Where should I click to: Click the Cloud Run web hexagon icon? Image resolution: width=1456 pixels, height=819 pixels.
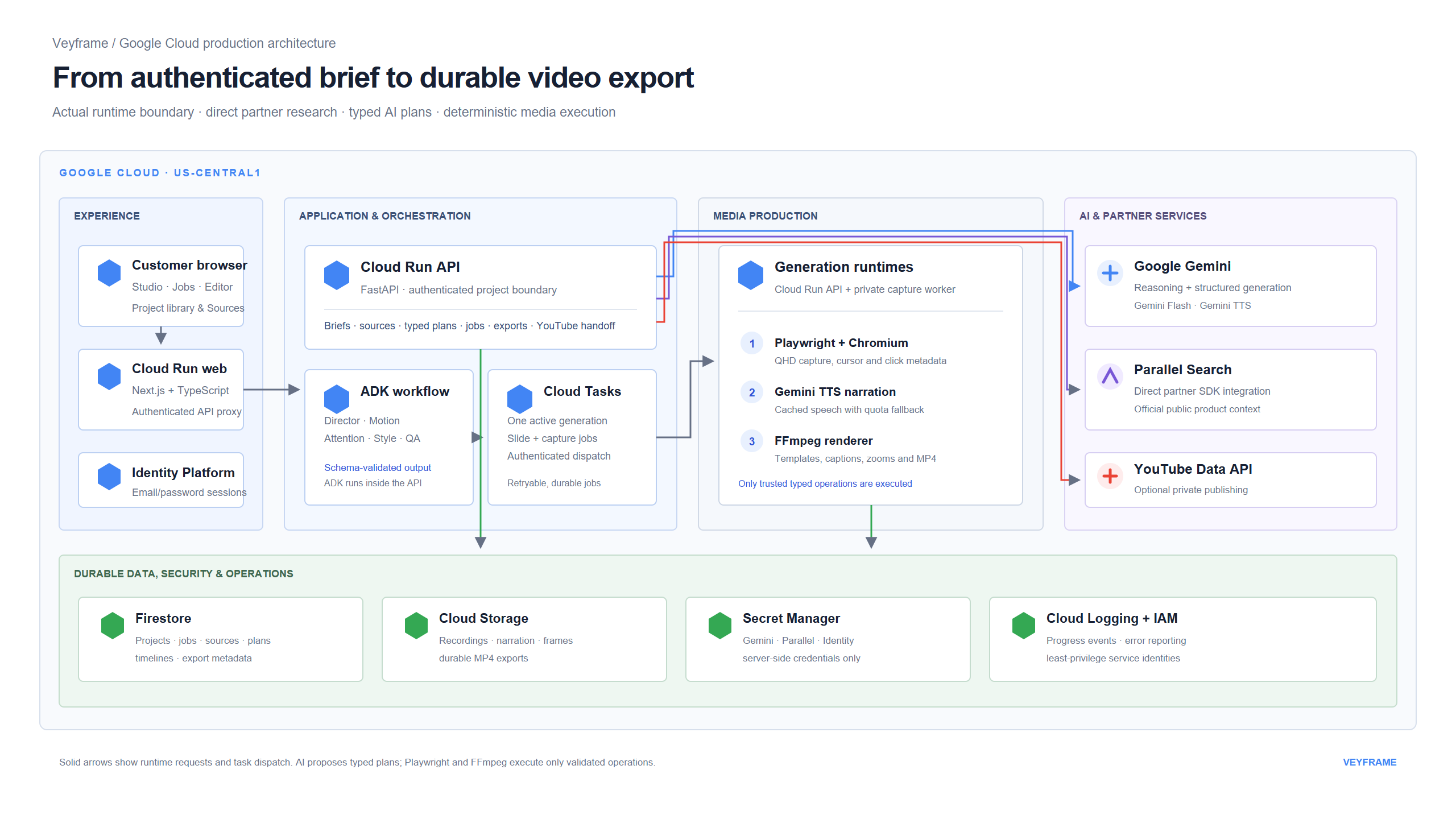coord(109,377)
